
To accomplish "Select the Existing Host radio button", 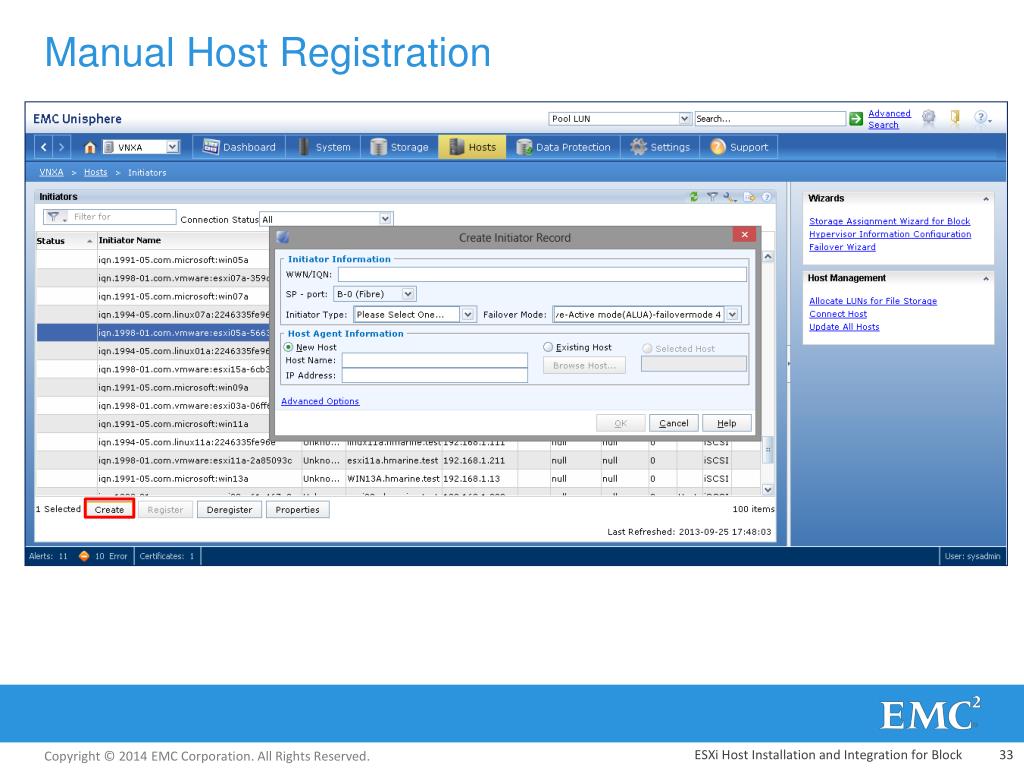I will [548, 347].
